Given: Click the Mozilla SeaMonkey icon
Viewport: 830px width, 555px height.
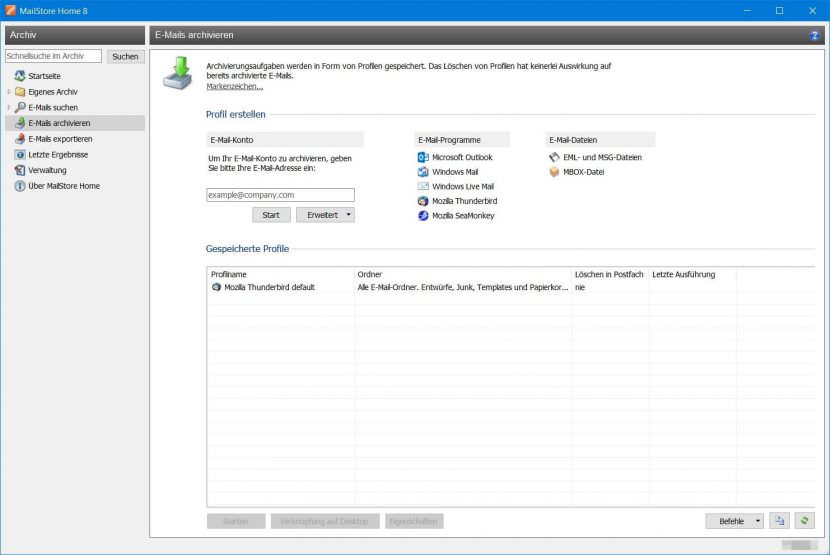Looking at the screenshot, I should tap(423, 216).
